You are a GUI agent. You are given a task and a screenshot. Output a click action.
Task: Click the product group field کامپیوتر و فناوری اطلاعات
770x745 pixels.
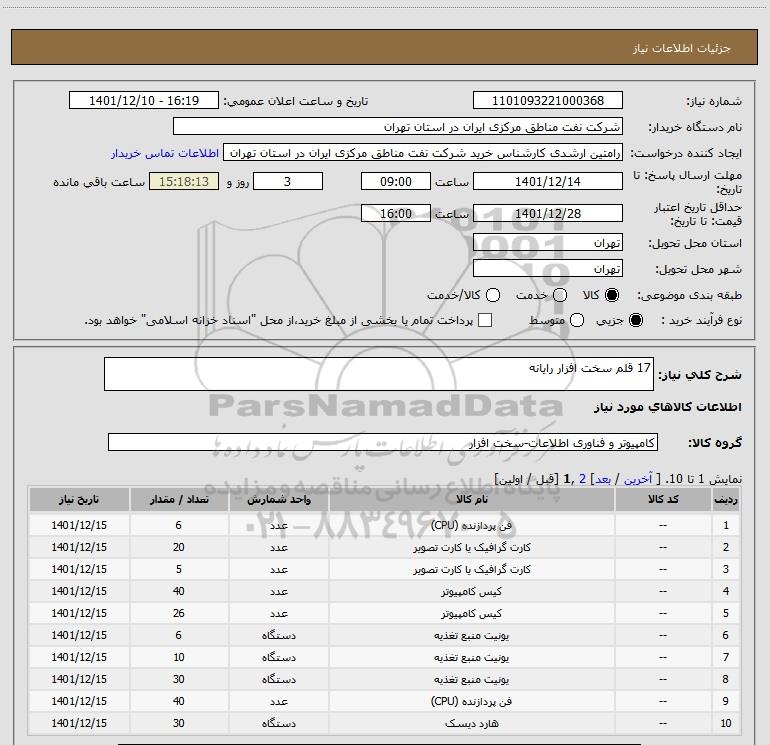[x=383, y=442]
